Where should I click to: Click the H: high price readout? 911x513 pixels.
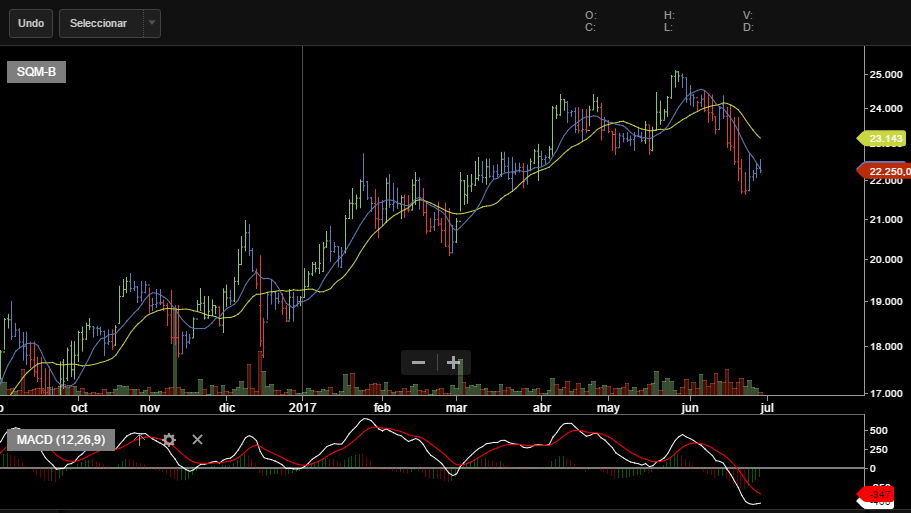[669, 15]
